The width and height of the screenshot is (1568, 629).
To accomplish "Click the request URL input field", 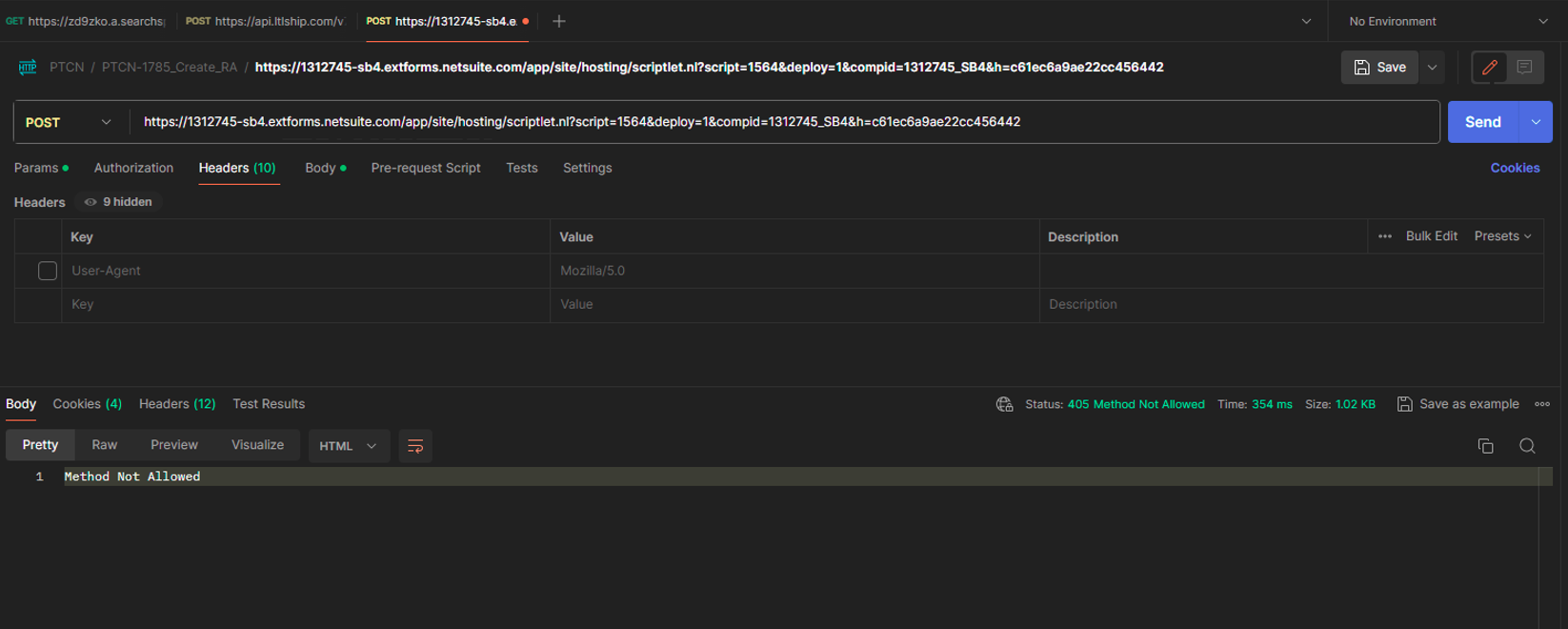I will click(x=781, y=122).
